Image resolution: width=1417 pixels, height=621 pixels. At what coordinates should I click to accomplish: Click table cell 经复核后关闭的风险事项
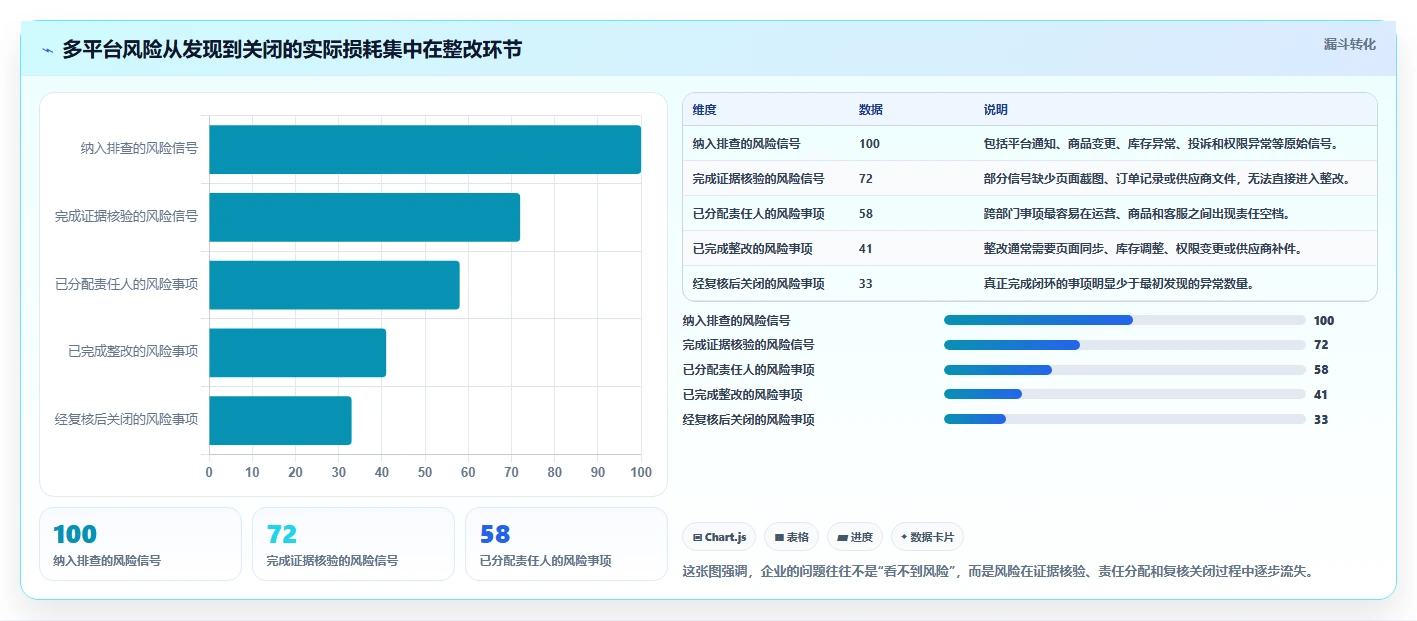(x=758, y=284)
